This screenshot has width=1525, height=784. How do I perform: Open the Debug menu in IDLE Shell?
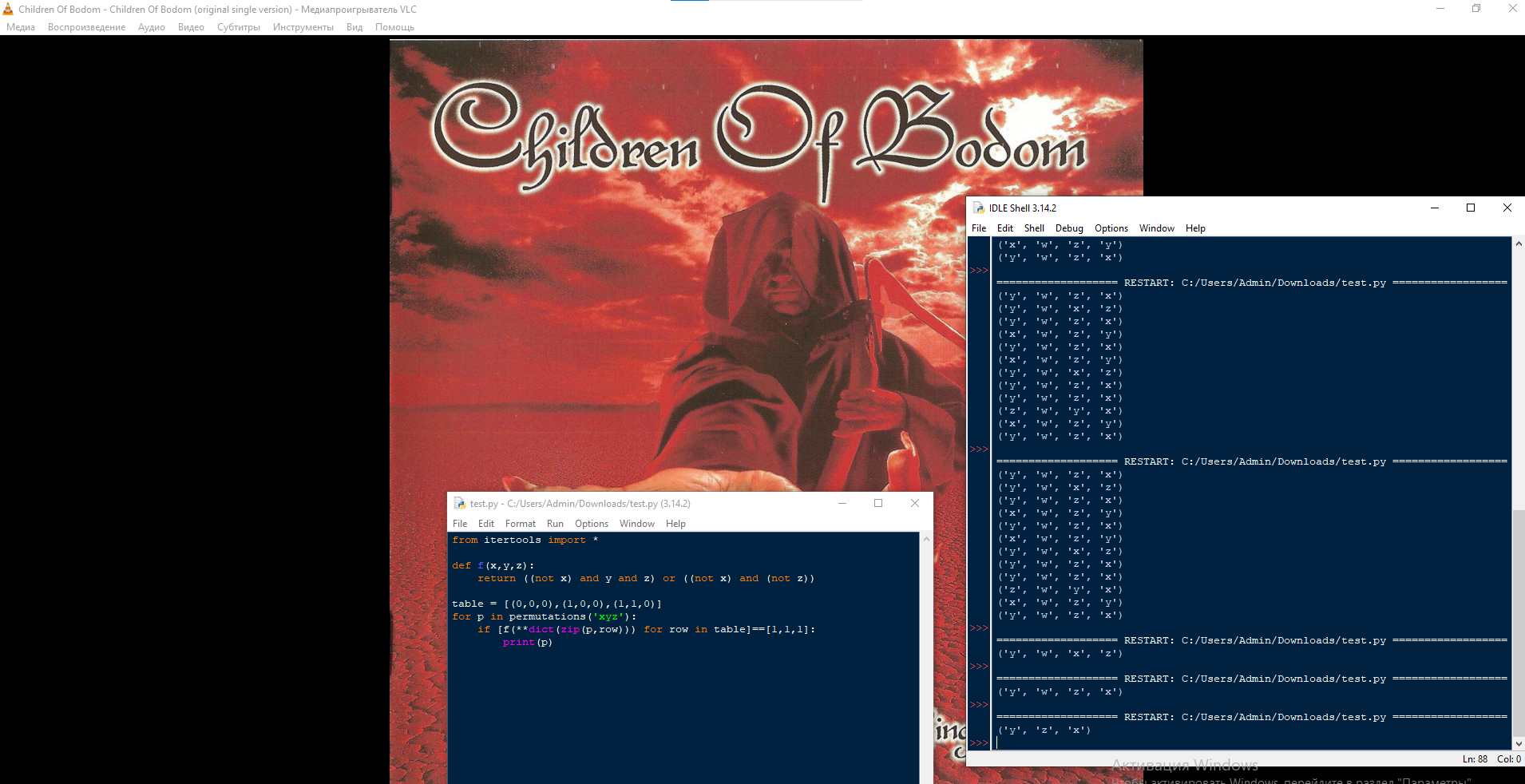[1069, 228]
